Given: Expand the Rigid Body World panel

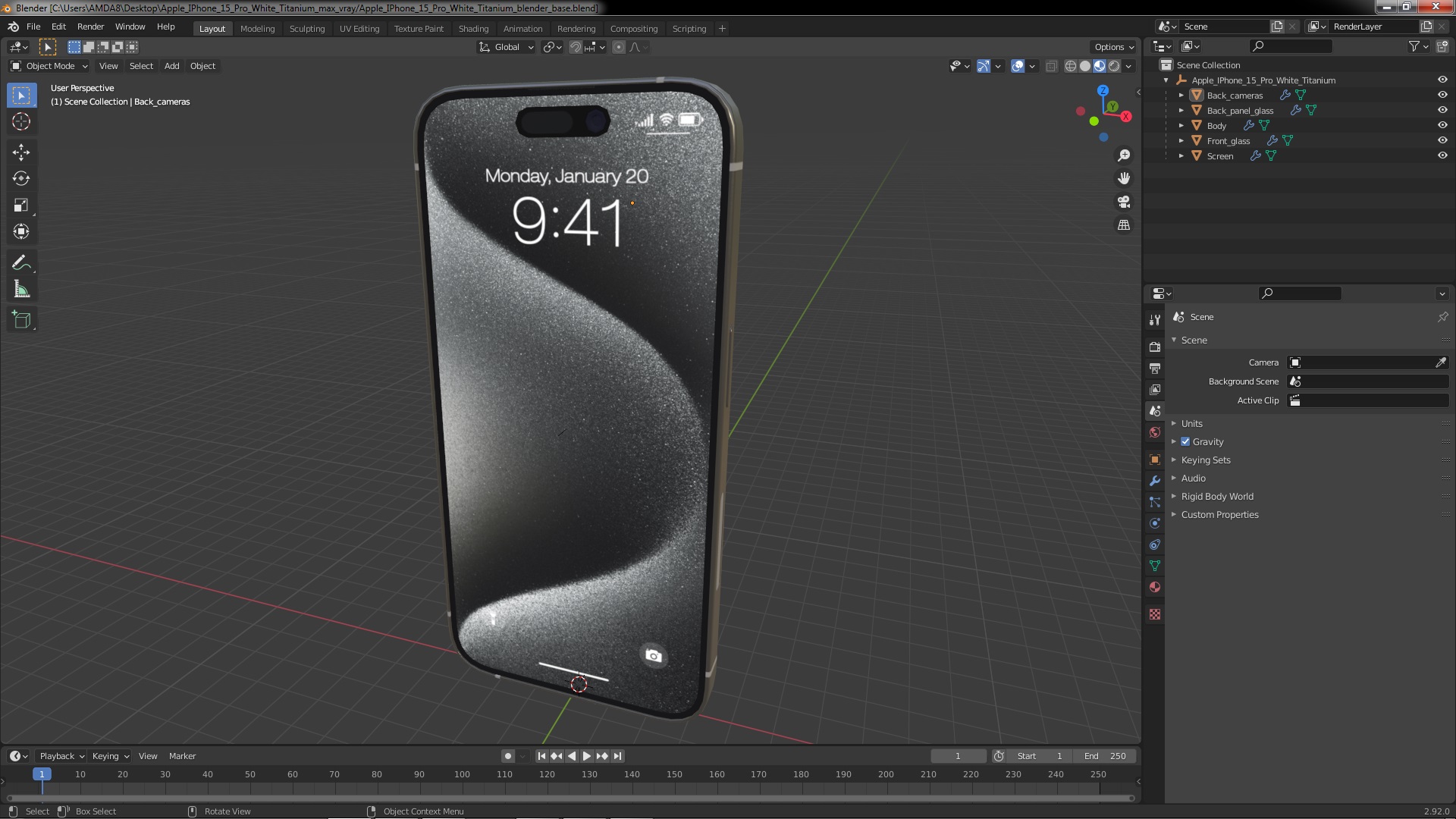Looking at the screenshot, I should (1216, 496).
